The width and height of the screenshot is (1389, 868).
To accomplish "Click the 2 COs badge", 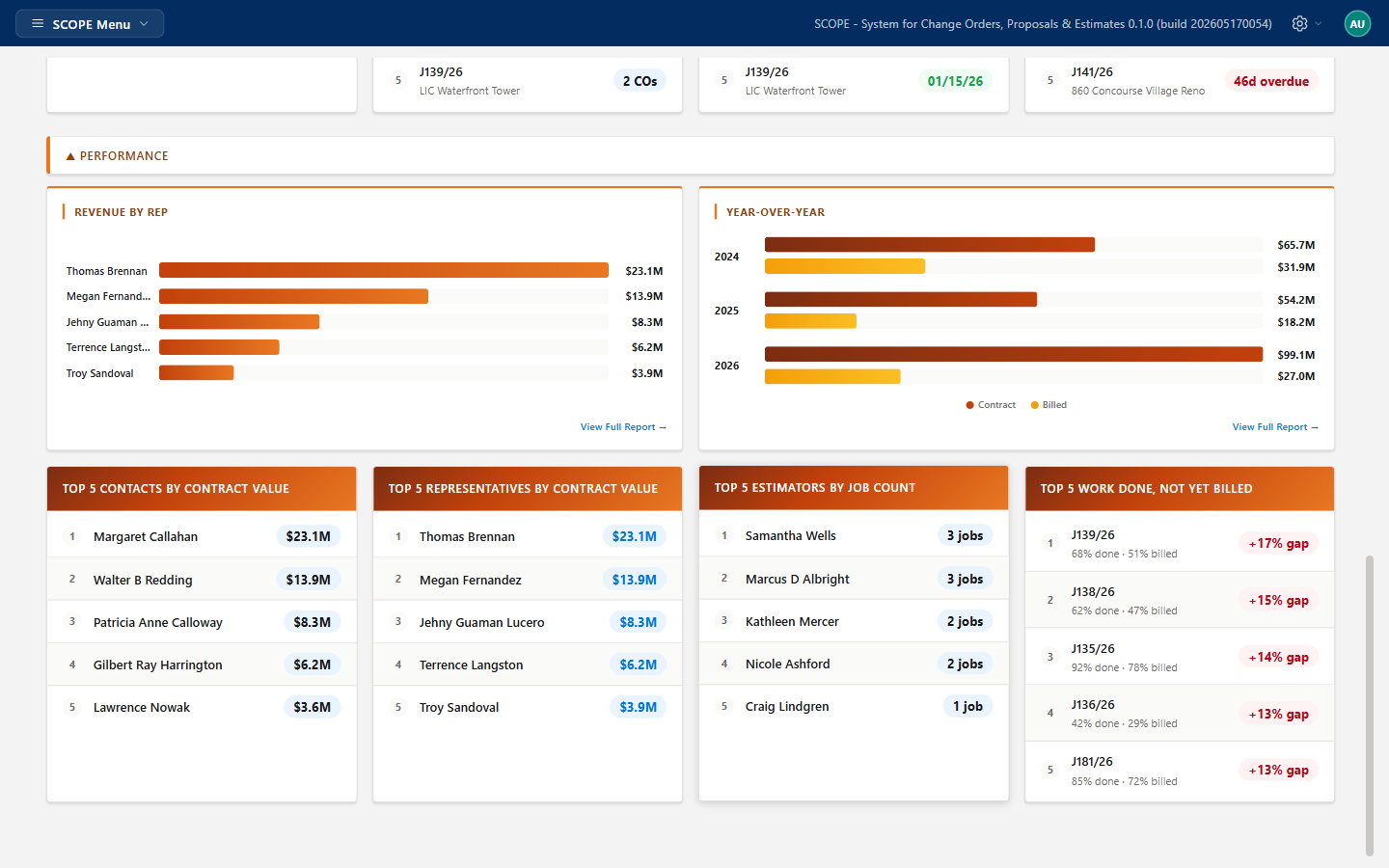I will (x=640, y=81).
